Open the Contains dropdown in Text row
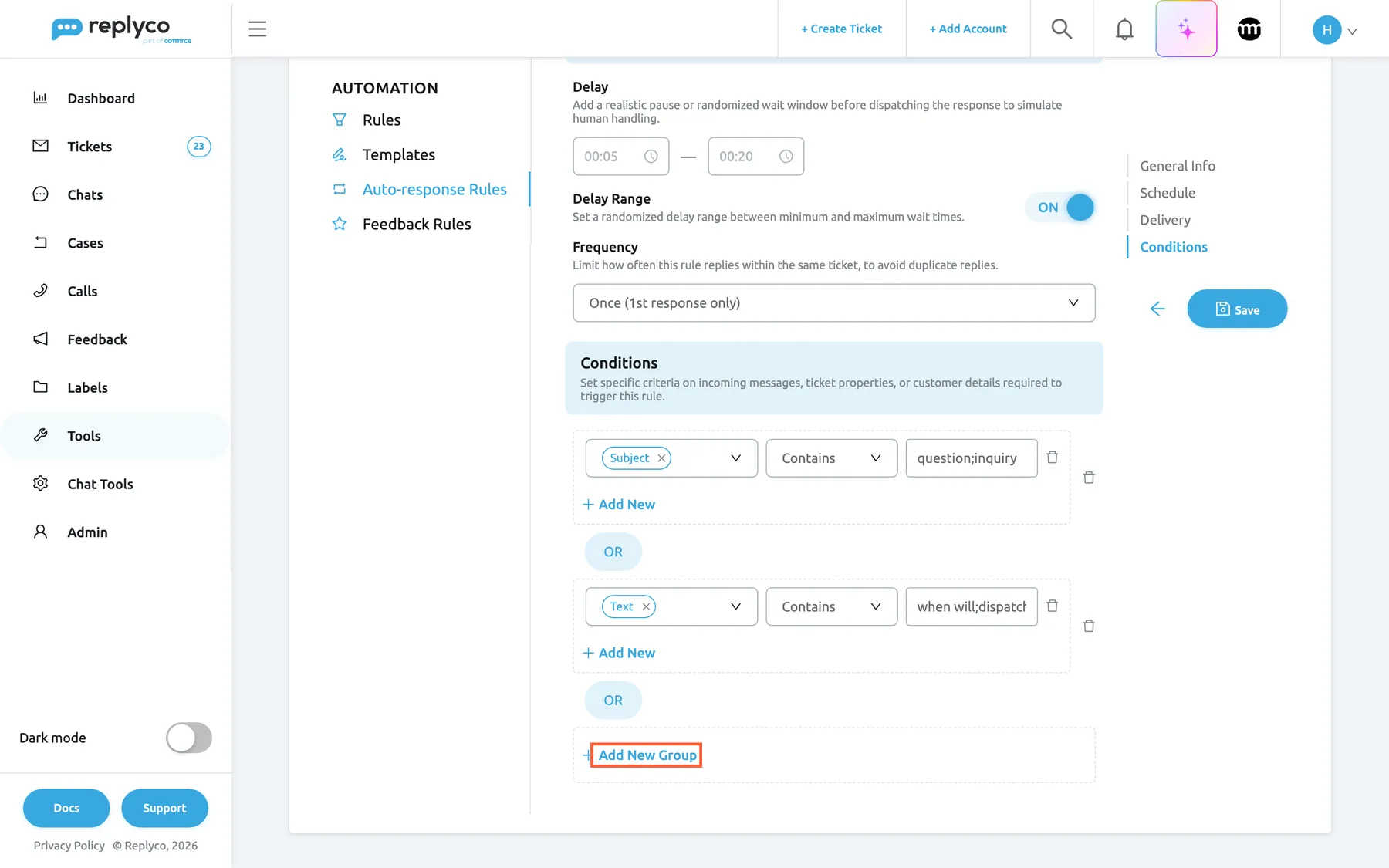The width and height of the screenshot is (1389, 868). [831, 606]
